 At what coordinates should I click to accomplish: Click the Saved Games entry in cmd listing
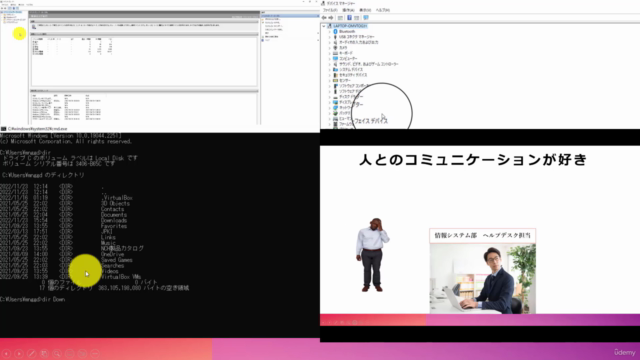[117, 260]
